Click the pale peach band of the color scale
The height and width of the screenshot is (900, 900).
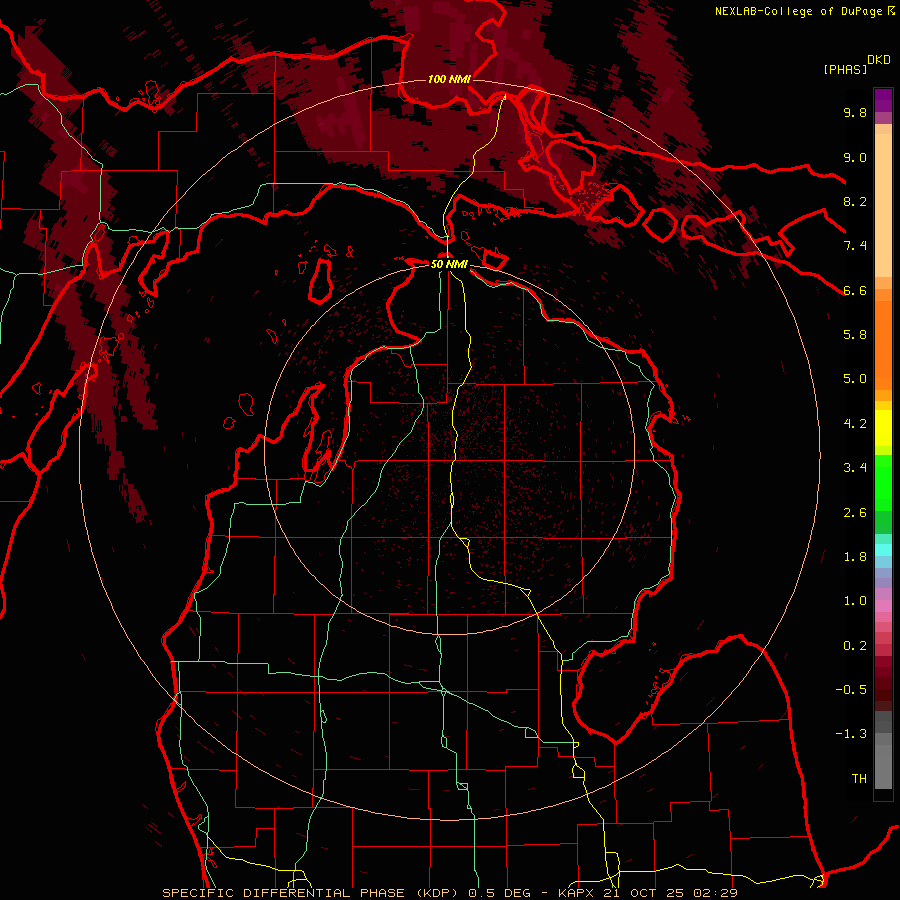883,207
